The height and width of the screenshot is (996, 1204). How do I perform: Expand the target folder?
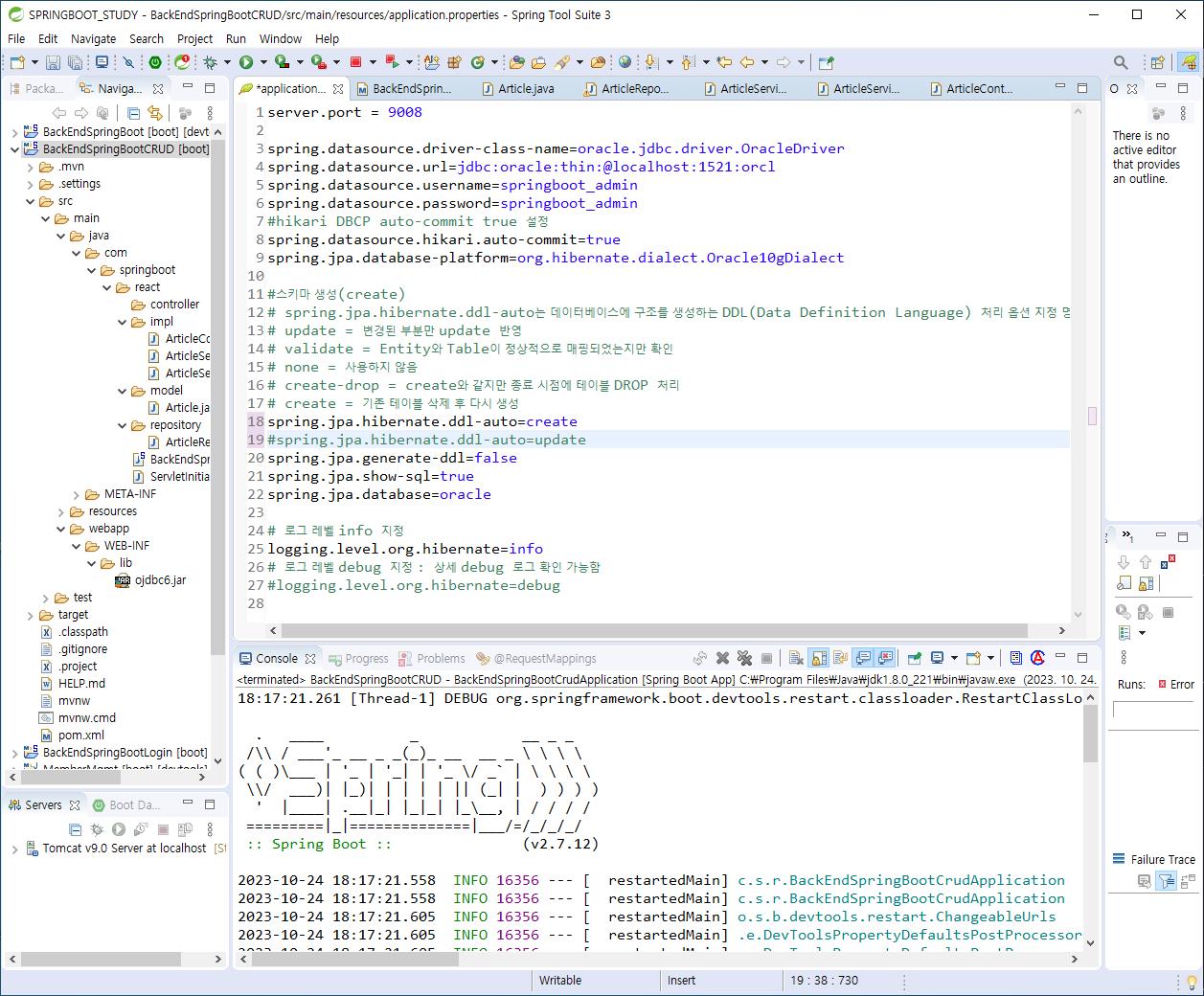coord(31,615)
